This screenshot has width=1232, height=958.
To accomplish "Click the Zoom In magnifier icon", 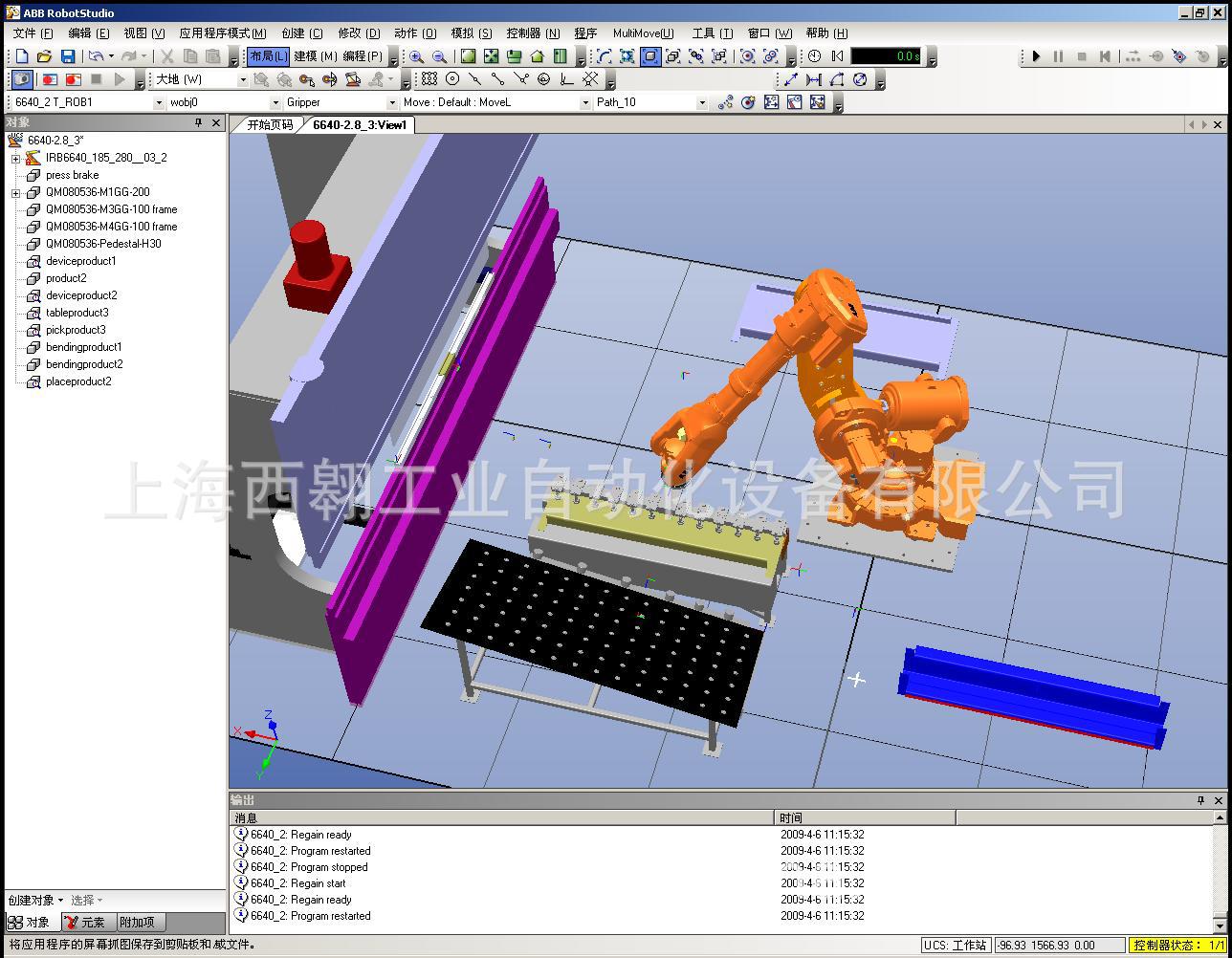I will click(x=416, y=57).
